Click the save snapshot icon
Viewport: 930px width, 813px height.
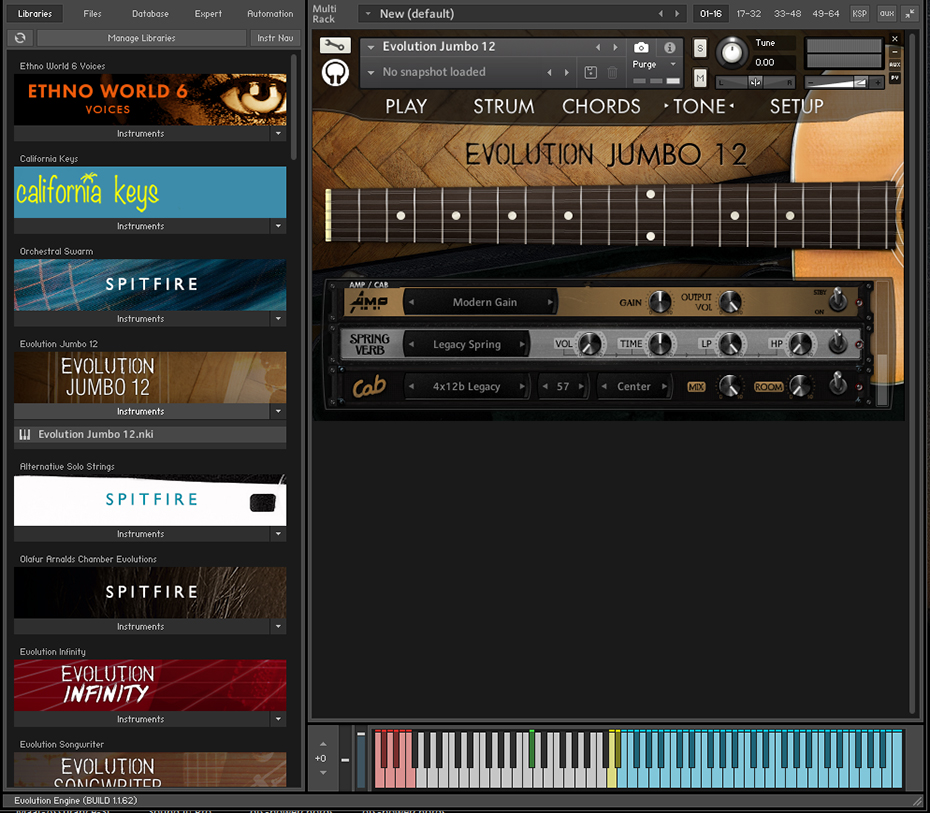coord(590,72)
